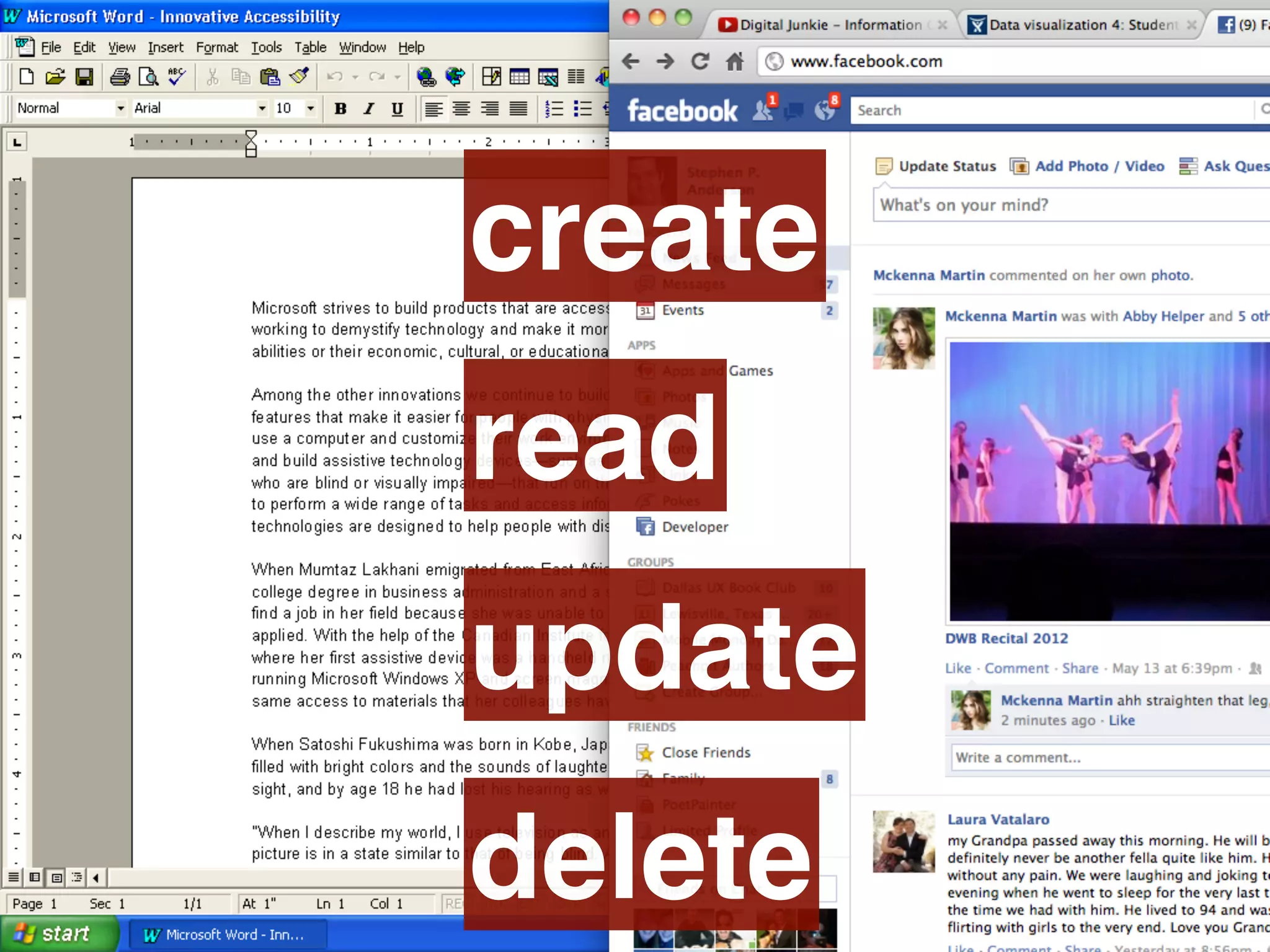Insert hyperlink globe icon in Word
1270x952 pixels.
[426, 77]
